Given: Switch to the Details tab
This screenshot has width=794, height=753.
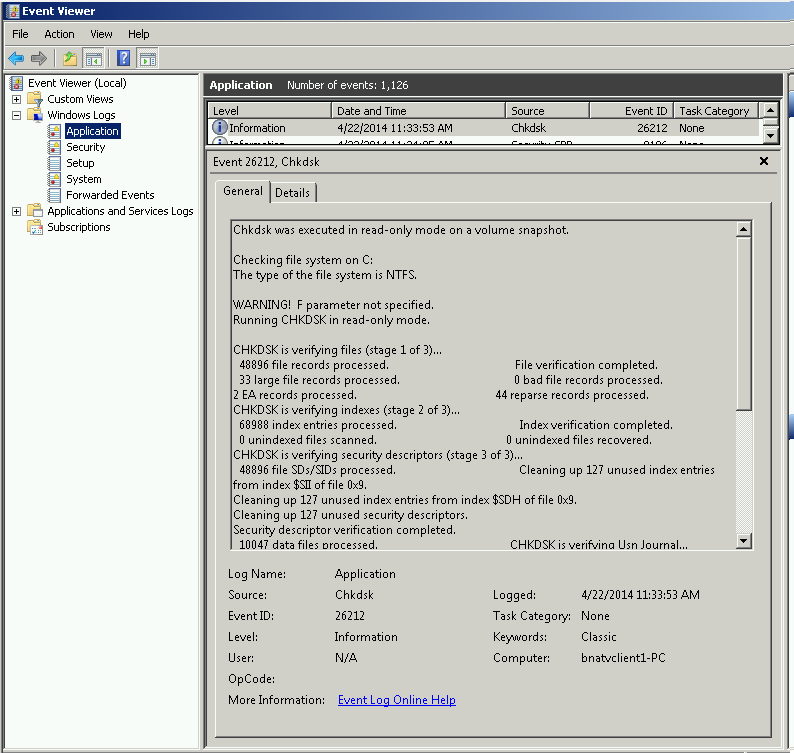Looking at the screenshot, I should pyautogui.click(x=293, y=192).
